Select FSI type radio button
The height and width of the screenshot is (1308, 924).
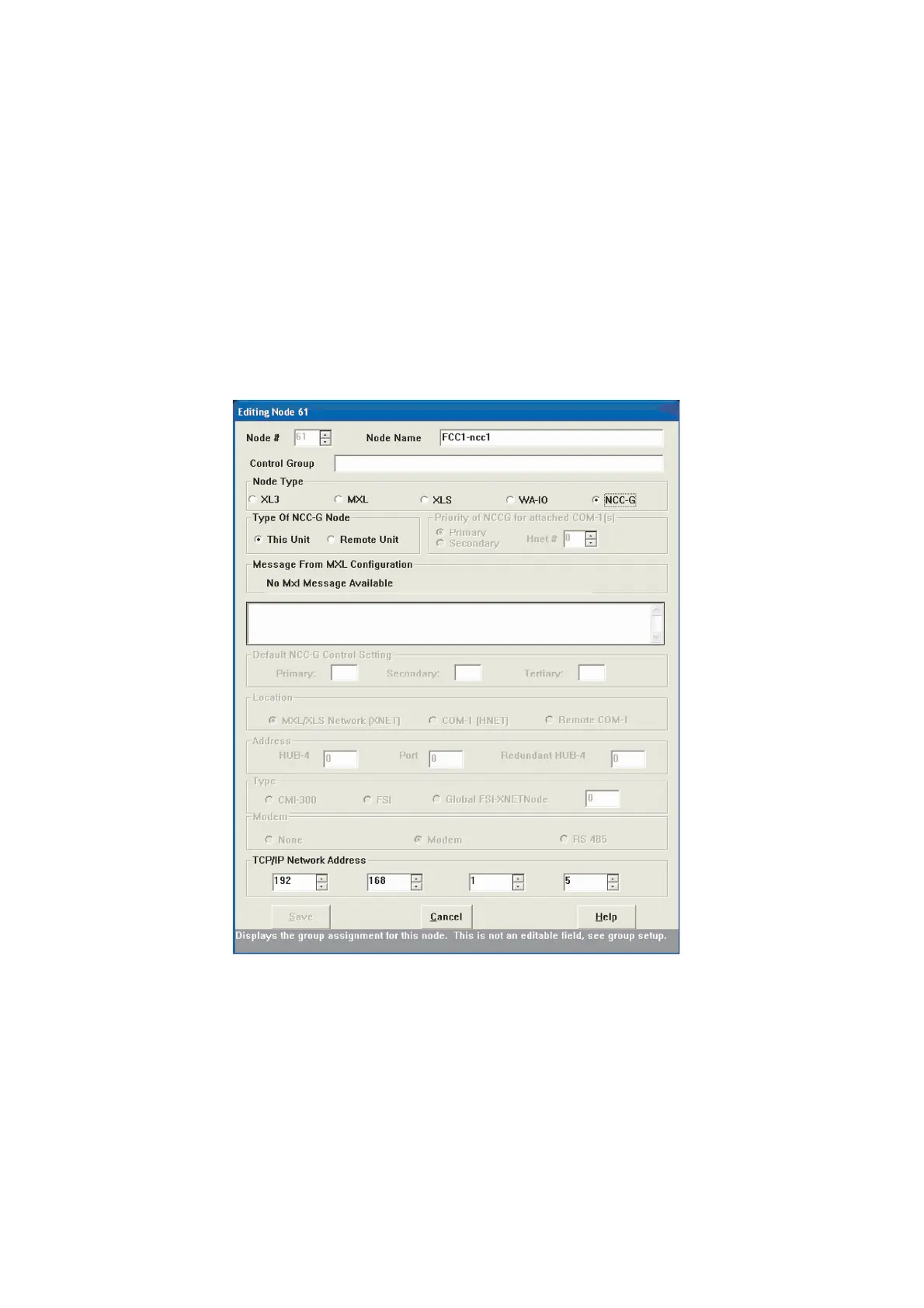pyautogui.click(x=377, y=799)
